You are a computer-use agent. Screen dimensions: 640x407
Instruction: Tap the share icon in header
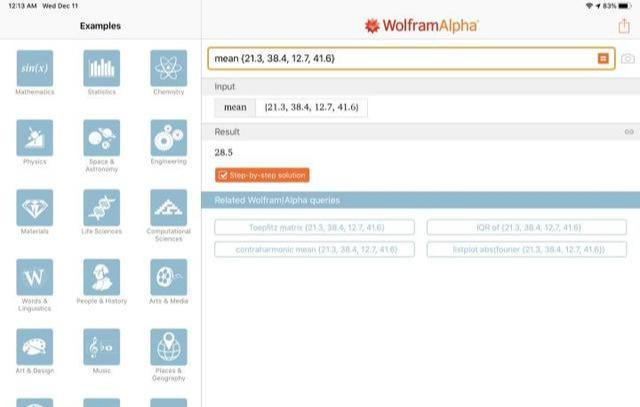624,26
